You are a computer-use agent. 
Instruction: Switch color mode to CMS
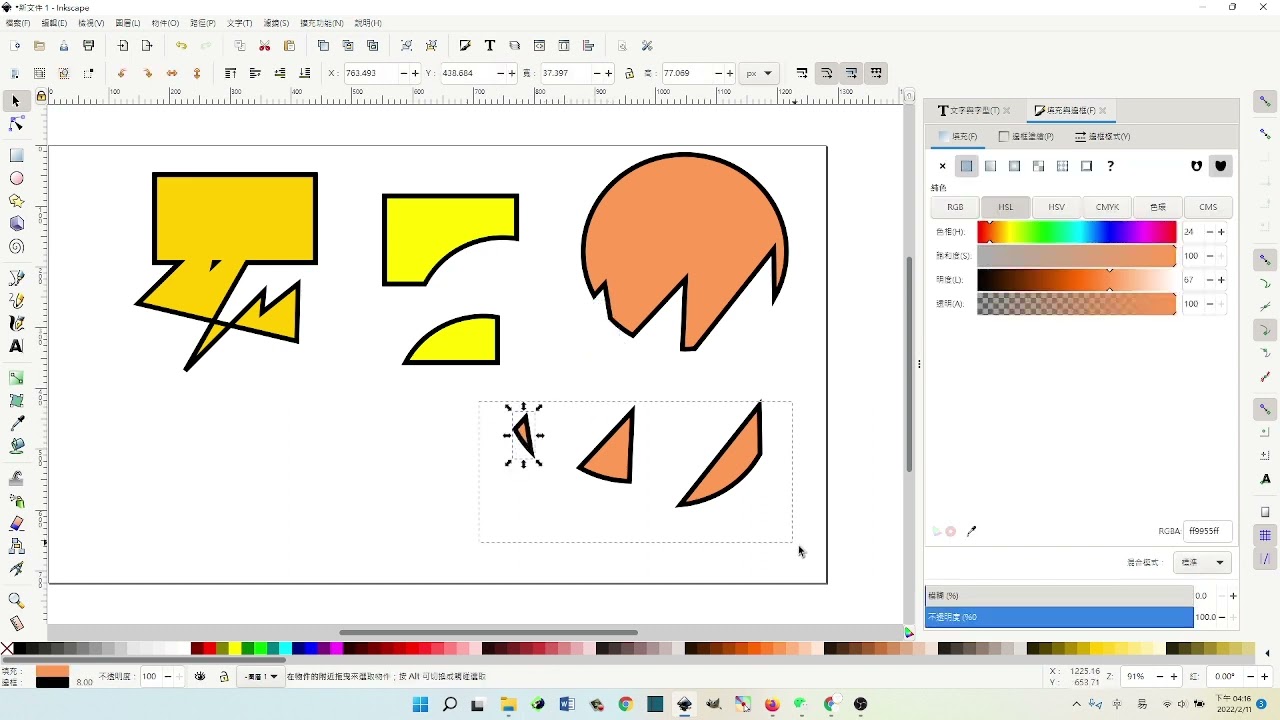[1208, 207]
